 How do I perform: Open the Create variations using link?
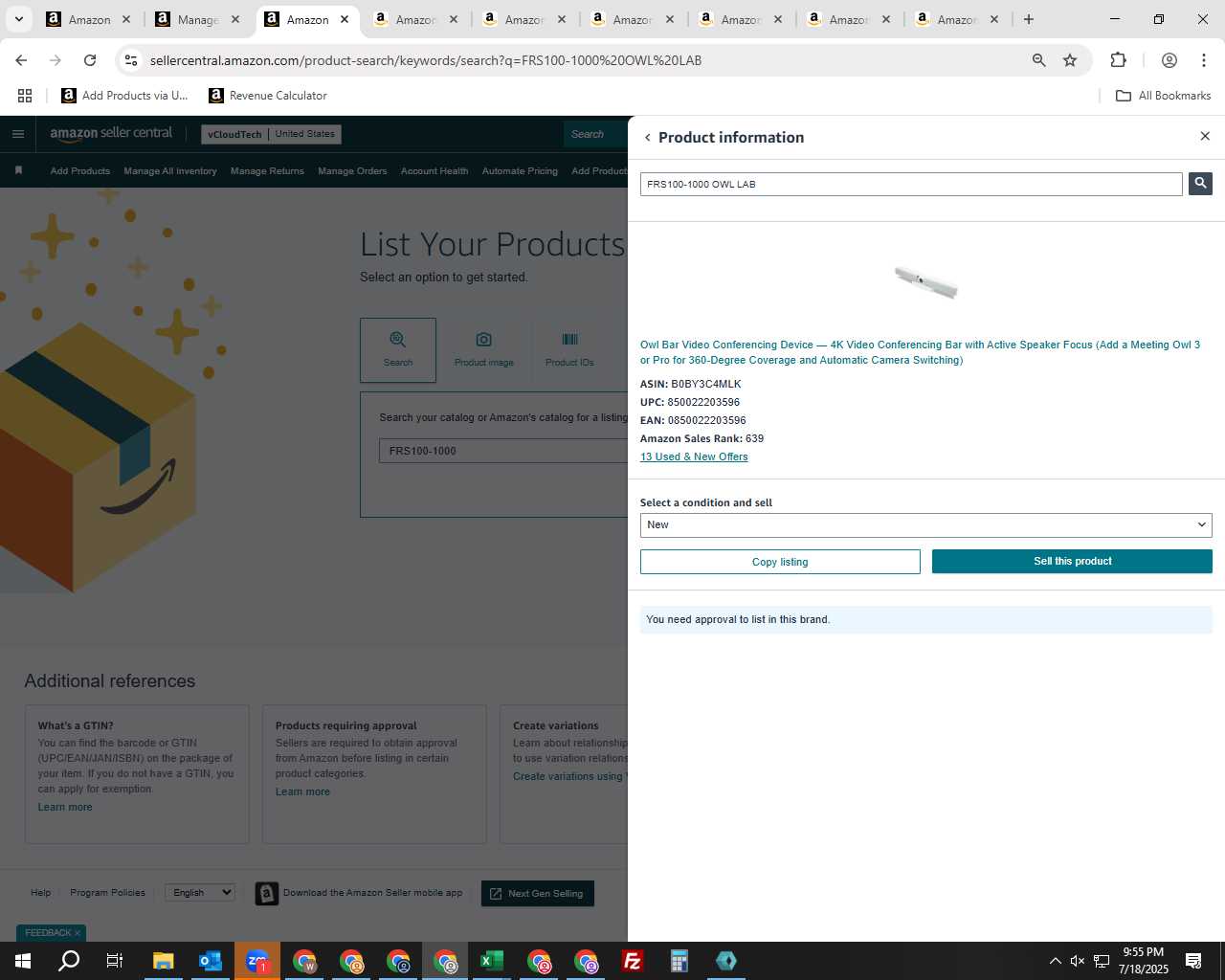click(569, 776)
